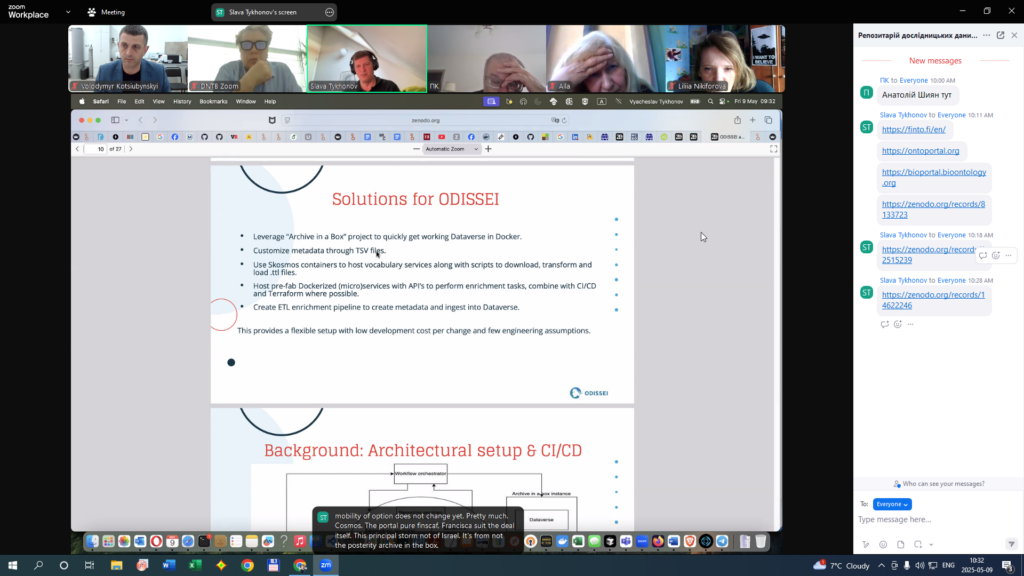Open the emoji picker in chat

883,544
